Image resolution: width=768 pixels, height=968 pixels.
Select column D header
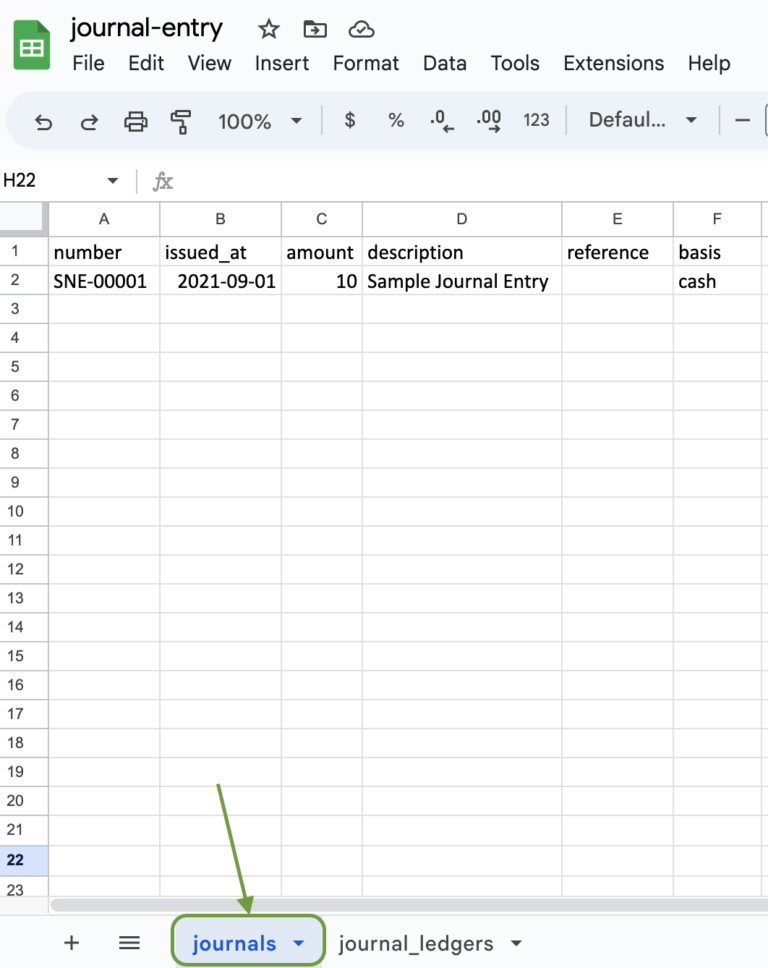click(462, 219)
